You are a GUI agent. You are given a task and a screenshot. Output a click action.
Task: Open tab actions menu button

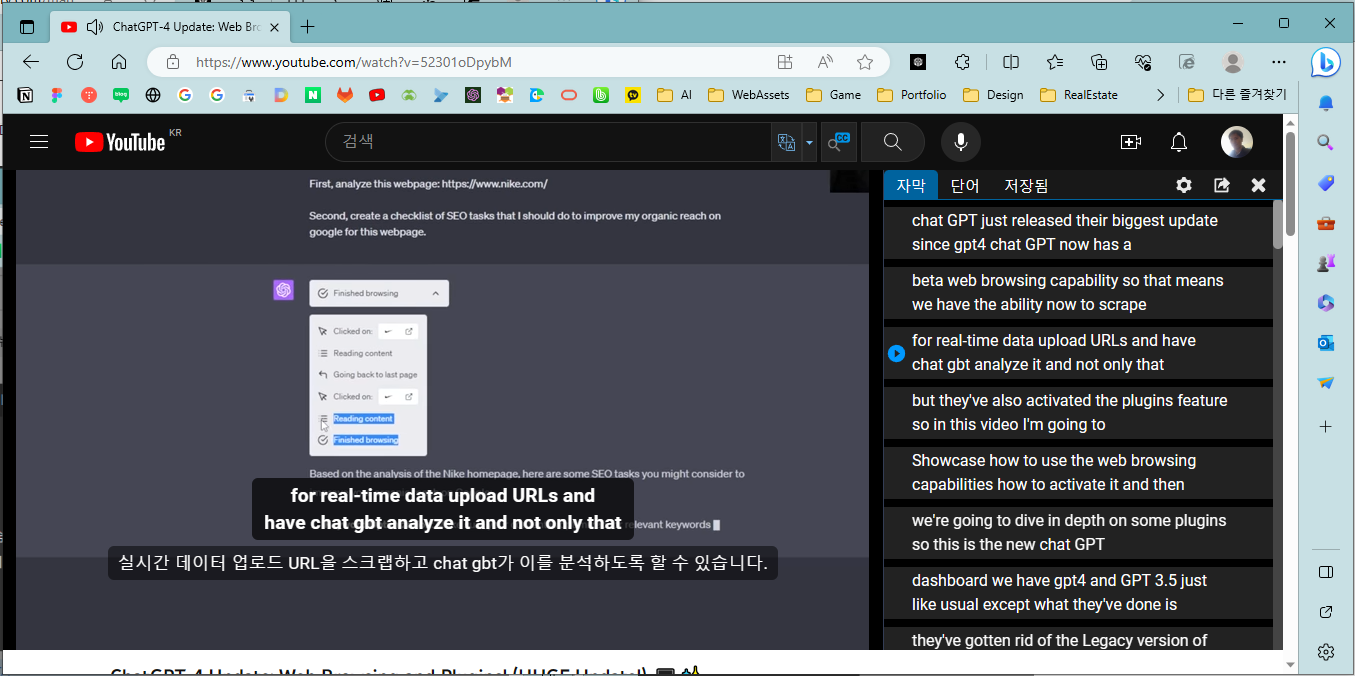click(26, 27)
